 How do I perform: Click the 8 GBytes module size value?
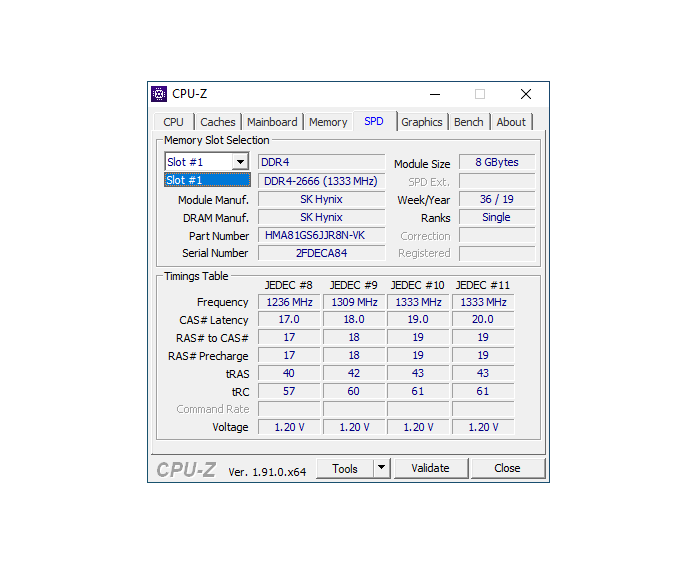click(497, 162)
